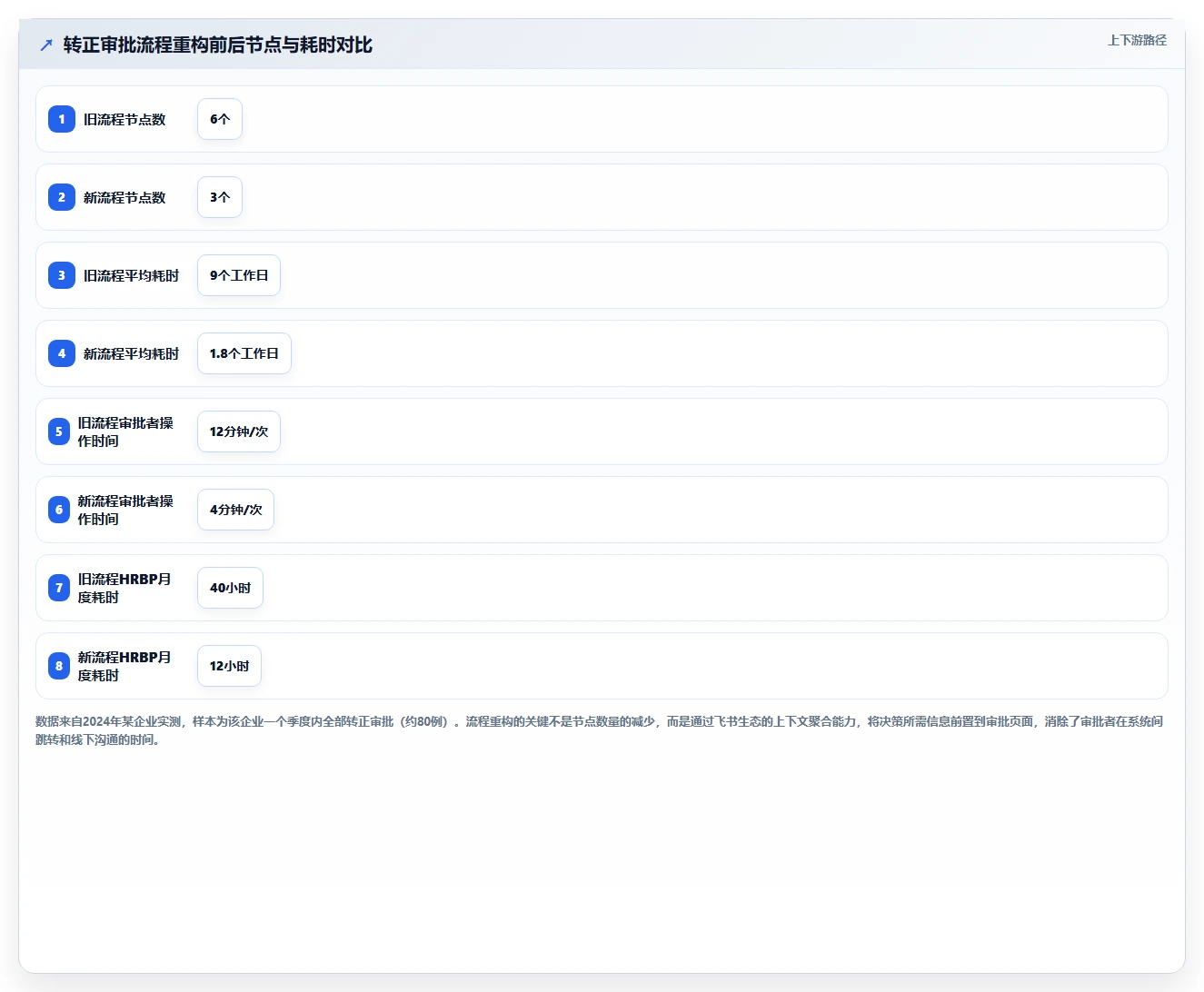Click the 12分钟/次 value chip
The image size is (1204, 992).
click(x=239, y=432)
